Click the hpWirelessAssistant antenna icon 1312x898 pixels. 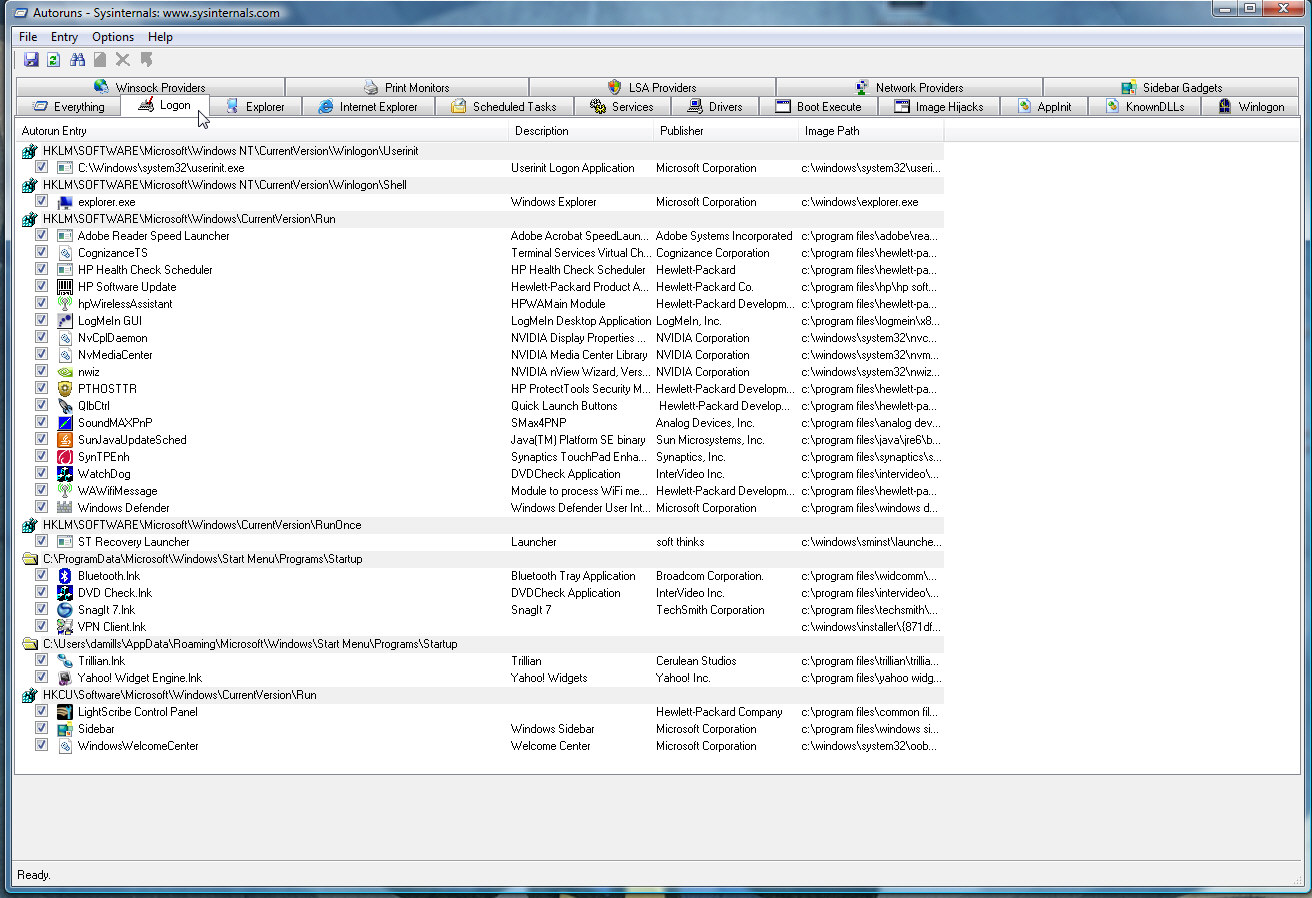(65, 304)
